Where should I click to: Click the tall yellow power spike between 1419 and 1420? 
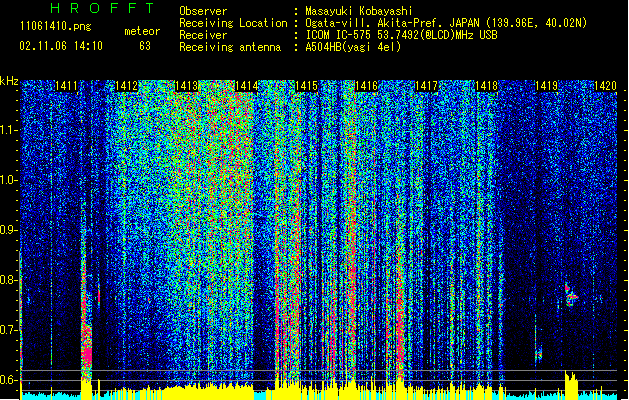pyautogui.click(x=571, y=385)
